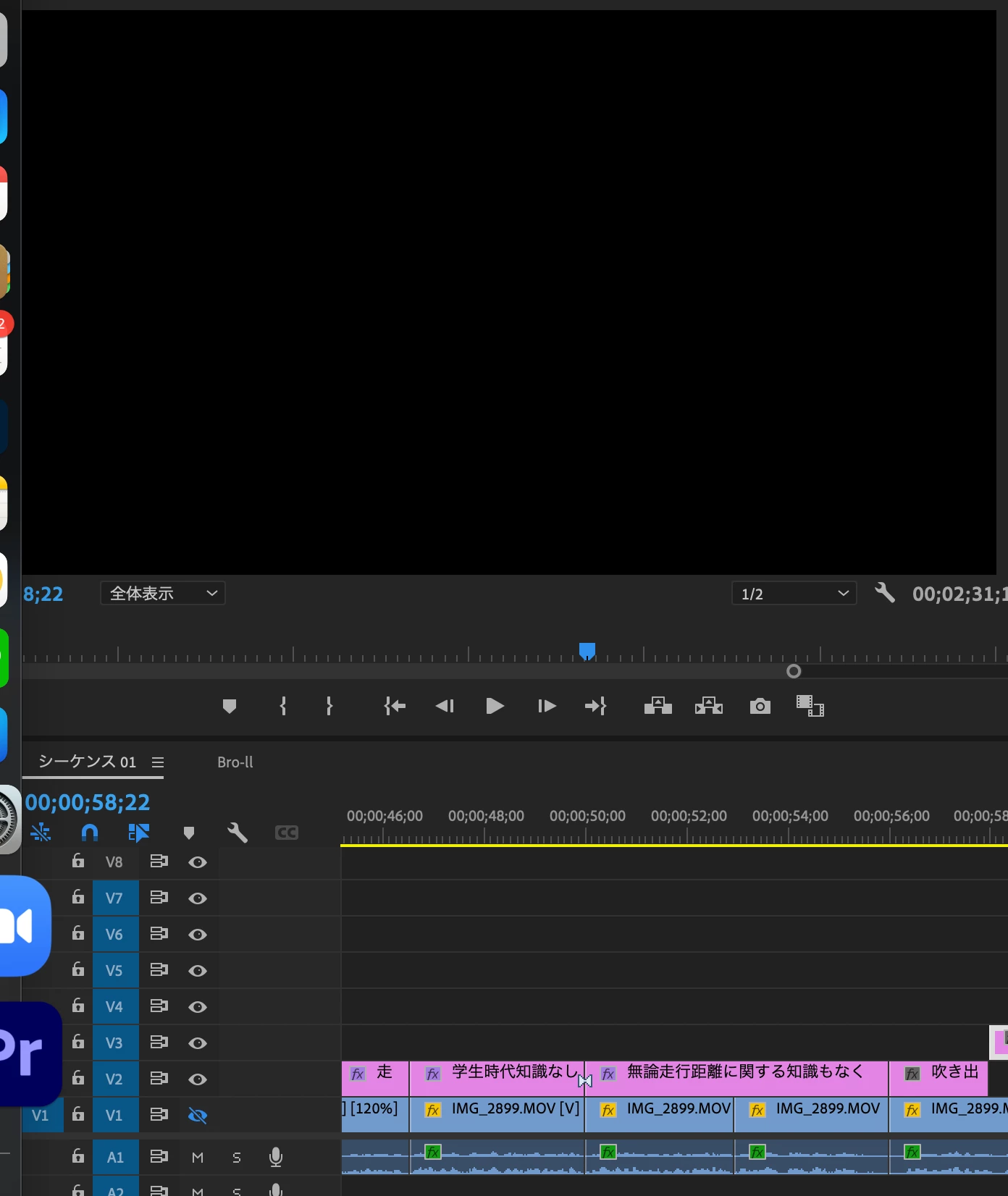Hide the V2 track output eye
This screenshot has width=1008, height=1196.
[198, 1079]
